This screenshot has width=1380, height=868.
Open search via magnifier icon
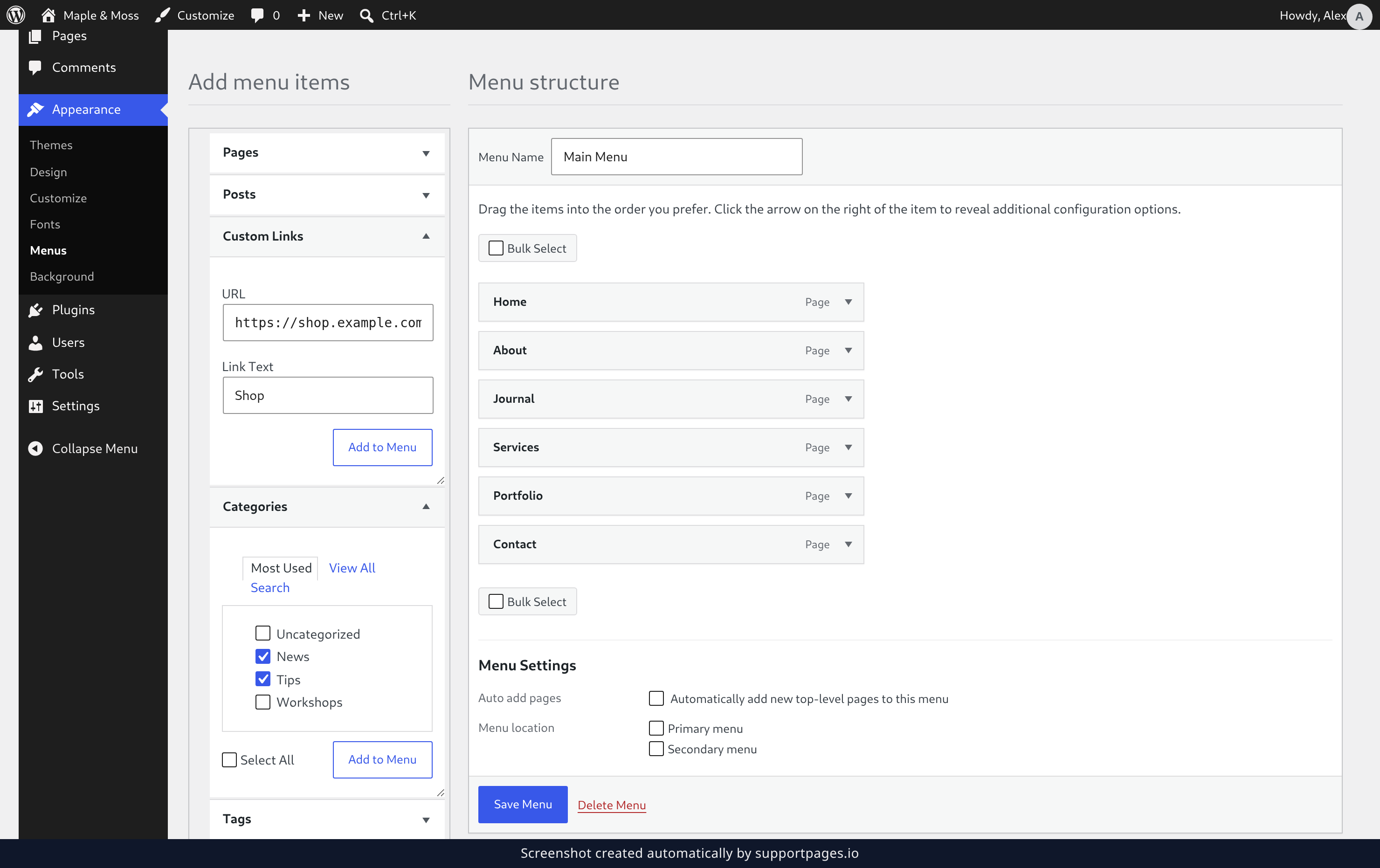coord(366,15)
